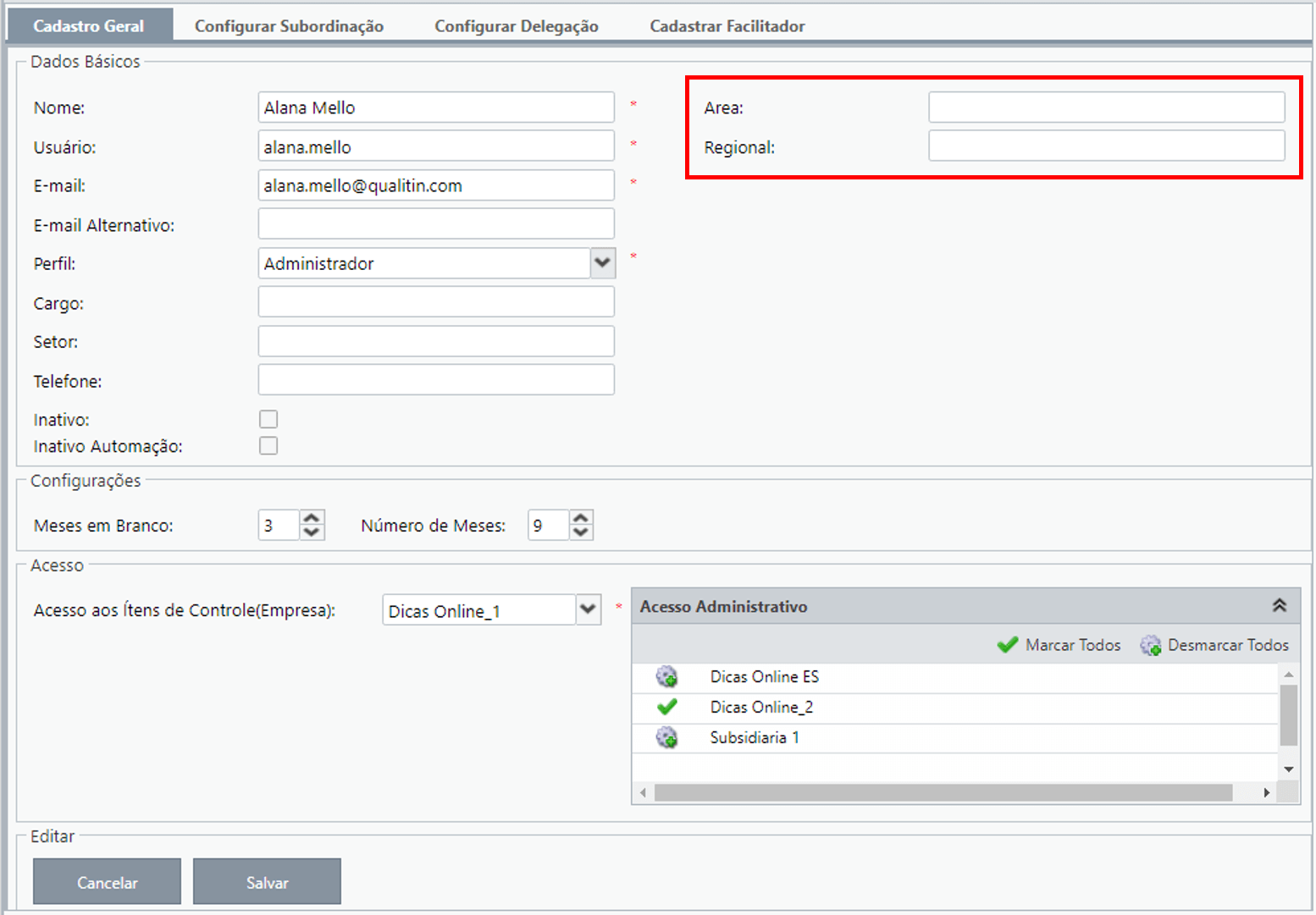1316x915 pixels.
Task: Decrease Meses em Branco value
Action: point(312,532)
